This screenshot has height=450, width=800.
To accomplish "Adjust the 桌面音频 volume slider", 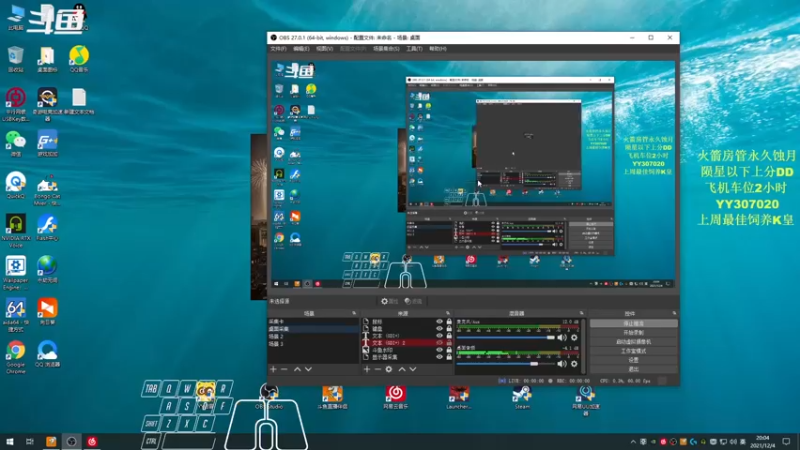I will pos(506,364).
